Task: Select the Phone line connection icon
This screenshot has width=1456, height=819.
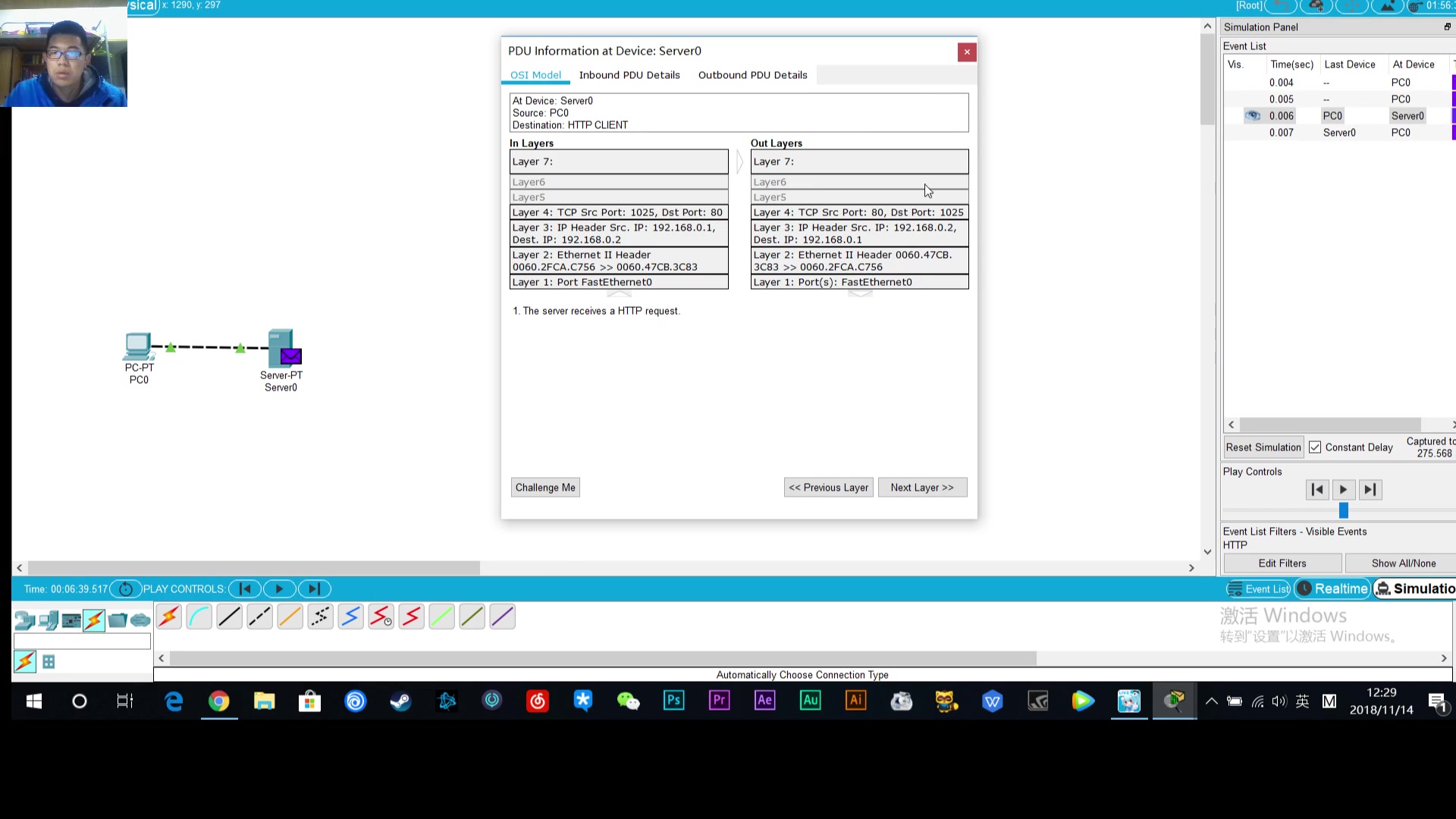Action: 320,617
